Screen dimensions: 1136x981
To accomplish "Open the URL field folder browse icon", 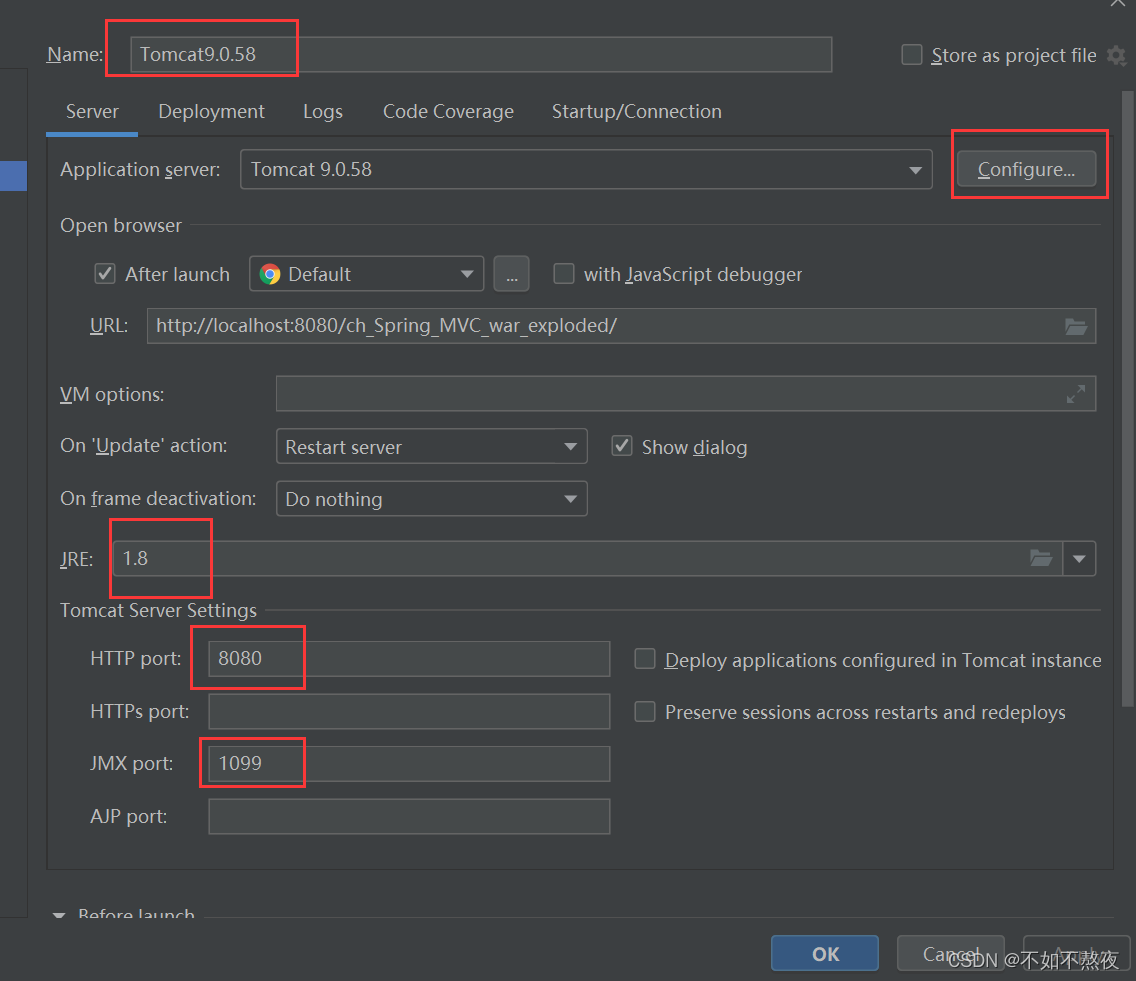I will click(1076, 327).
